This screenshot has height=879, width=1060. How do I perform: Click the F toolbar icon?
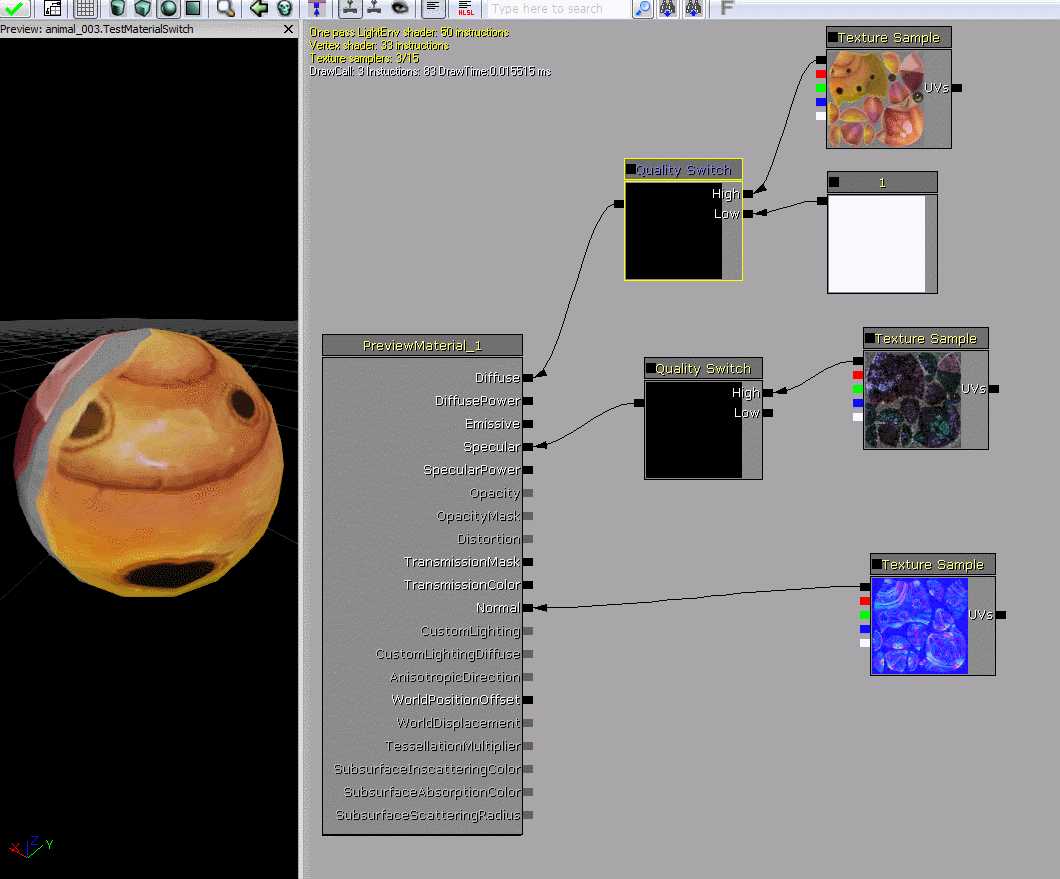pos(727,8)
